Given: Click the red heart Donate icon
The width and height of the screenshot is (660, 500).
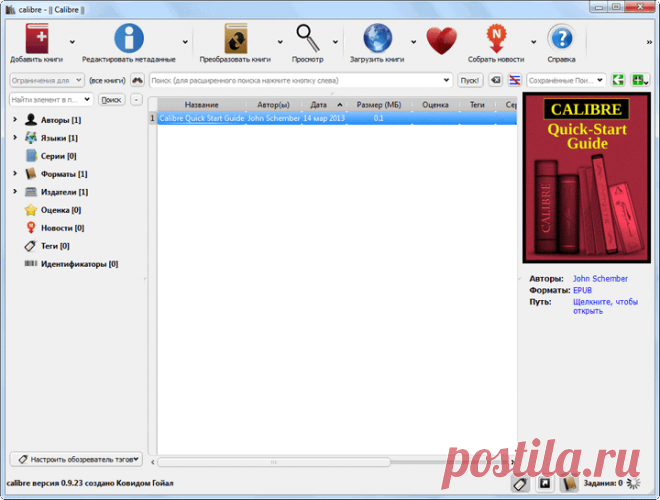Looking at the screenshot, I should [441, 40].
